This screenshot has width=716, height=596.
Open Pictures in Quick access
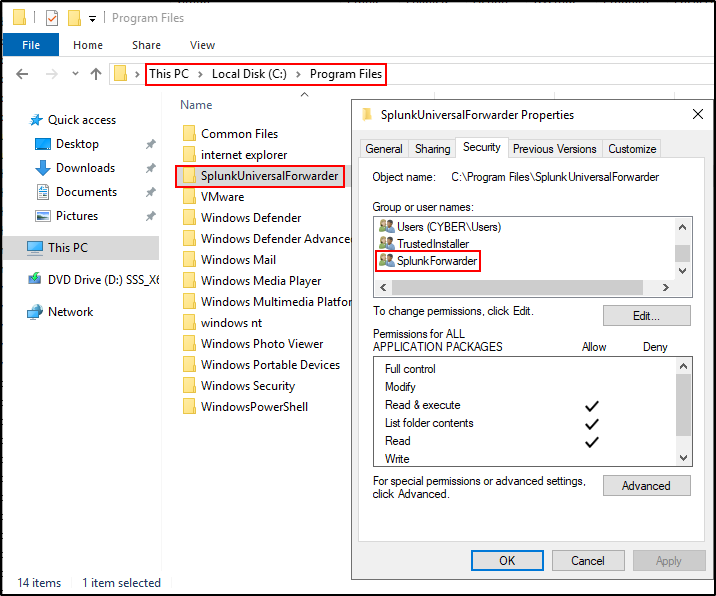click(x=77, y=216)
